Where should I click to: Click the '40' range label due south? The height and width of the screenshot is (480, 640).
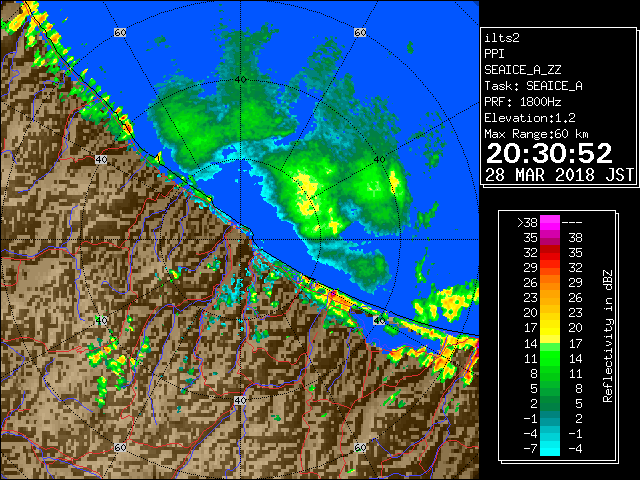240,400
